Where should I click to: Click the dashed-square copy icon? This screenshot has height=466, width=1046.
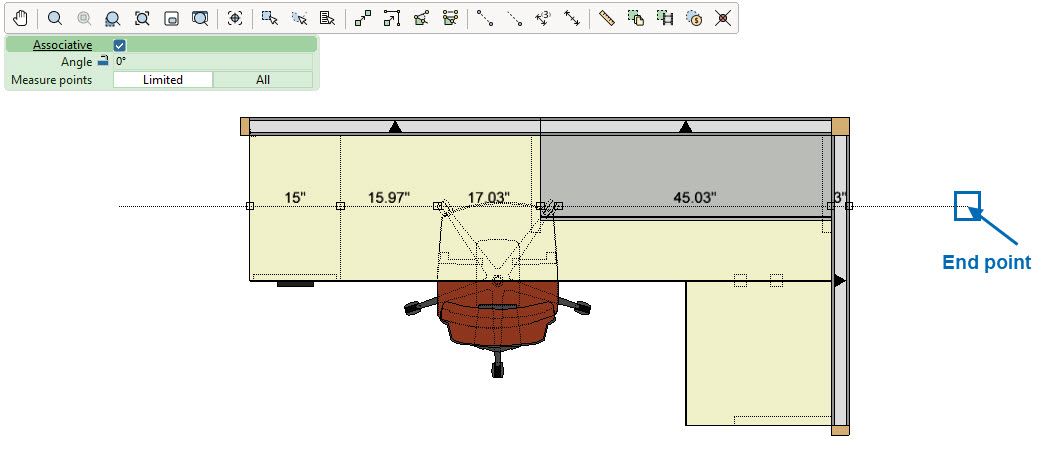636,18
